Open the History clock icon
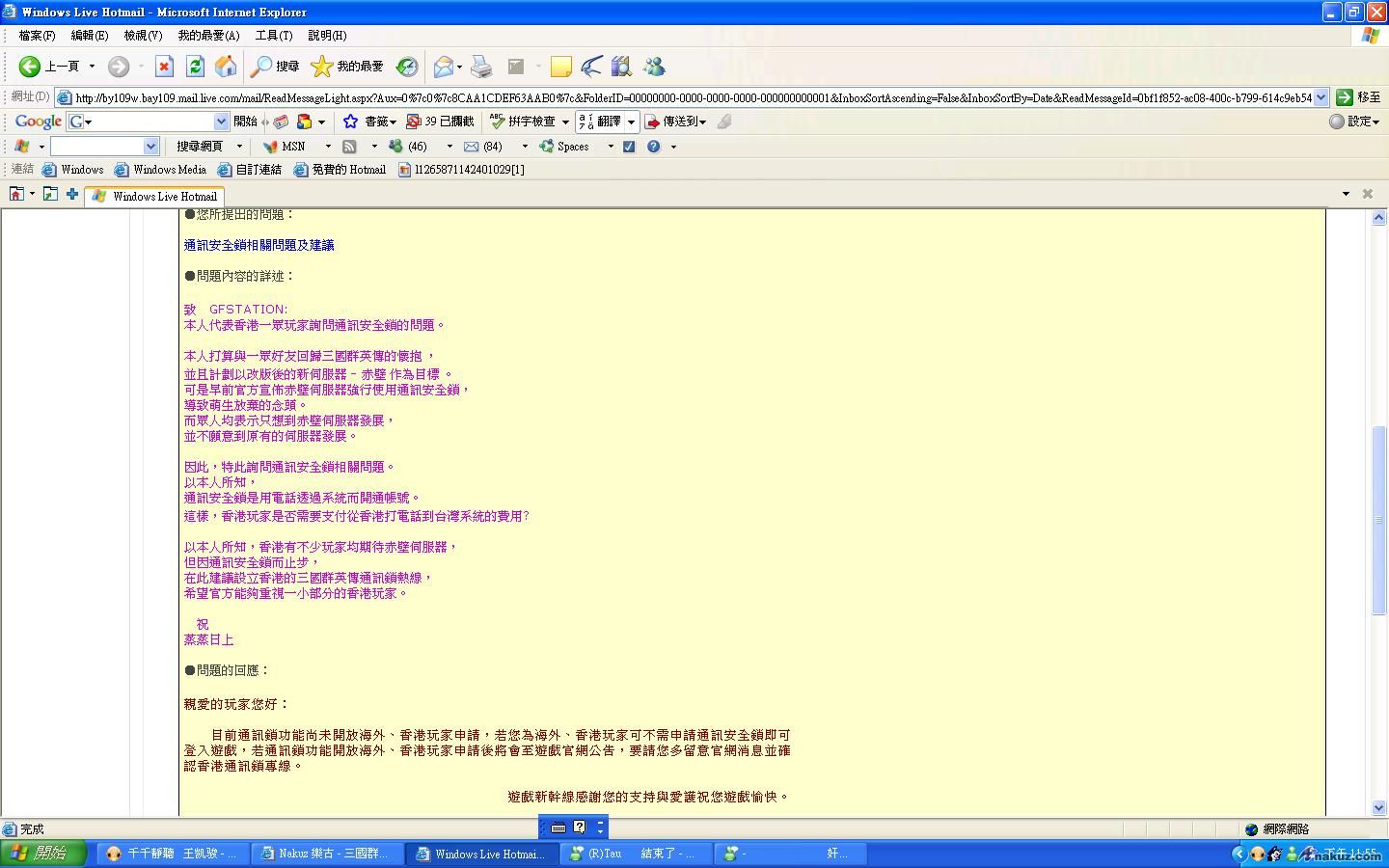Screen dimensions: 1389x868 click(x=407, y=67)
